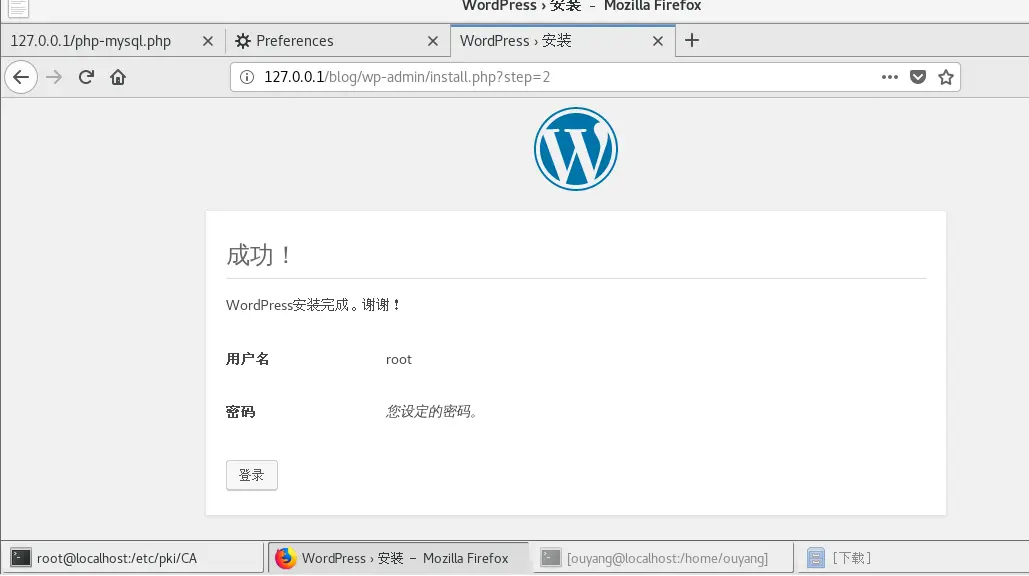
Task: Show site information icon in address bar
Action: click(x=247, y=77)
